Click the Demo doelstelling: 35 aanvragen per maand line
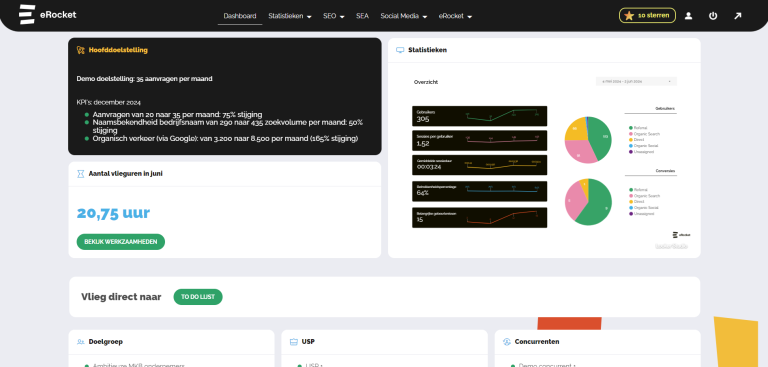 [144, 78]
